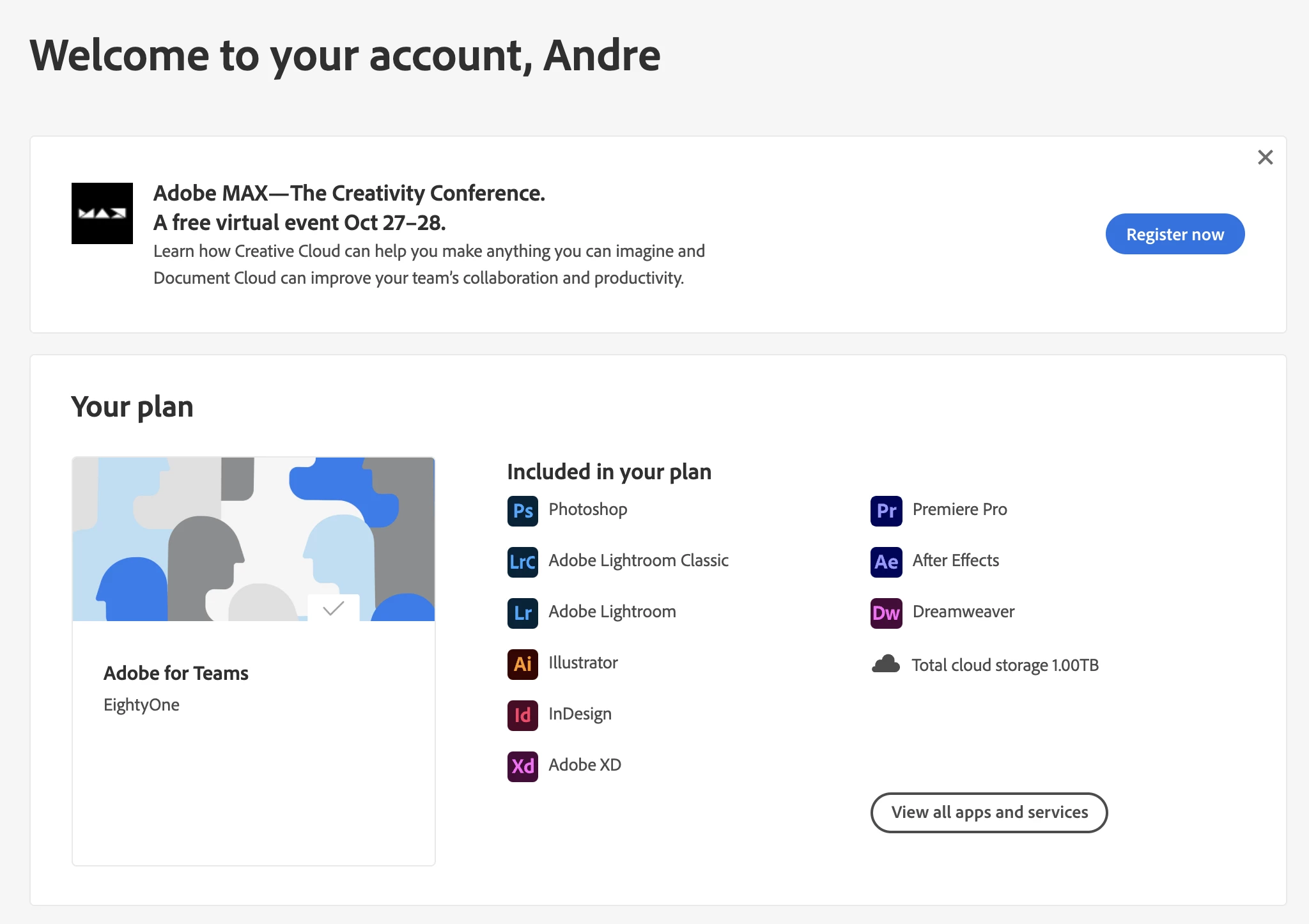Click the Lightroom Classic LrC icon
The height and width of the screenshot is (924, 1309).
522,562
